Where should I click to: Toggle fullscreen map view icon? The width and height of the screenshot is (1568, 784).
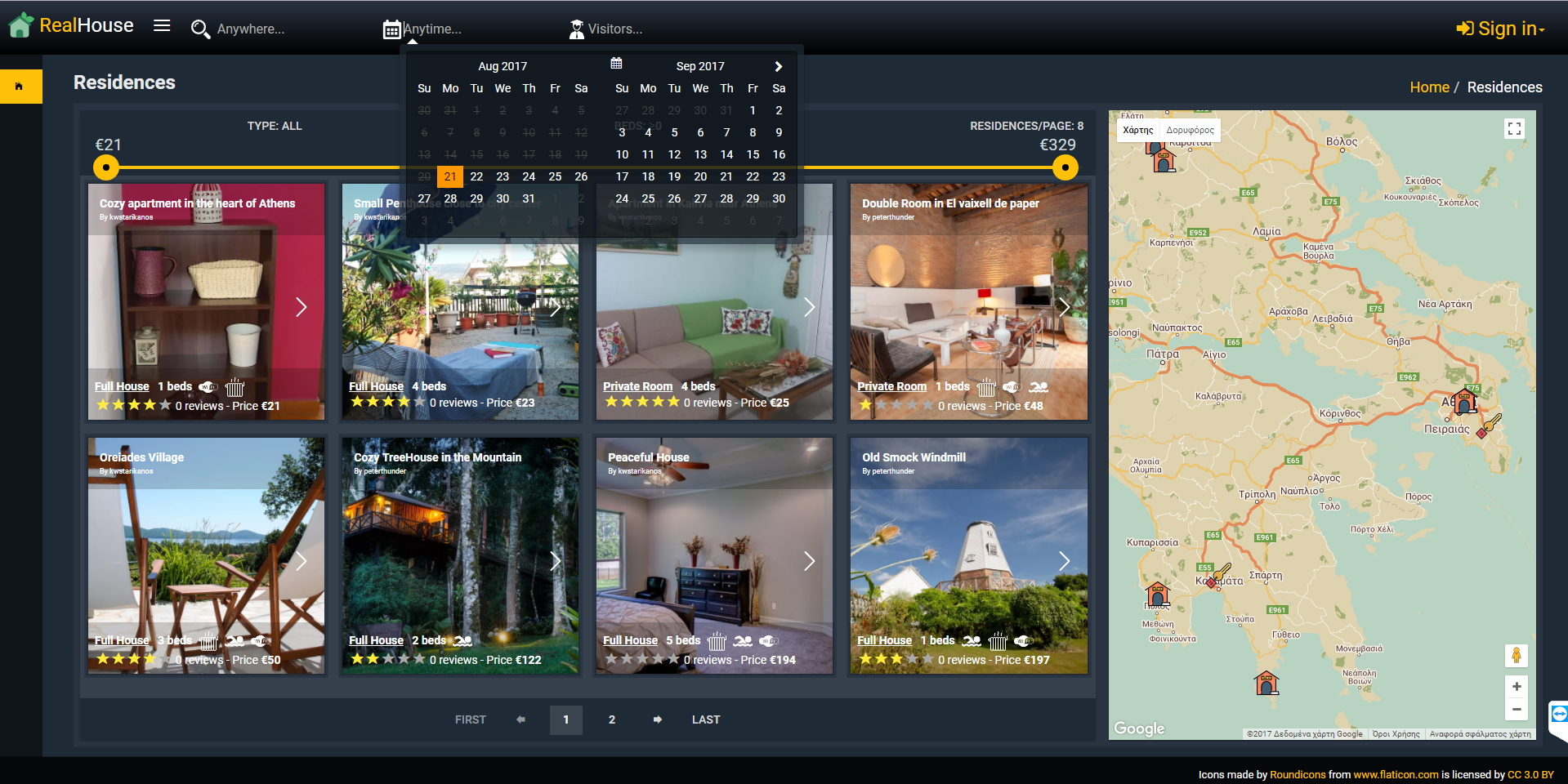[1515, 129]
